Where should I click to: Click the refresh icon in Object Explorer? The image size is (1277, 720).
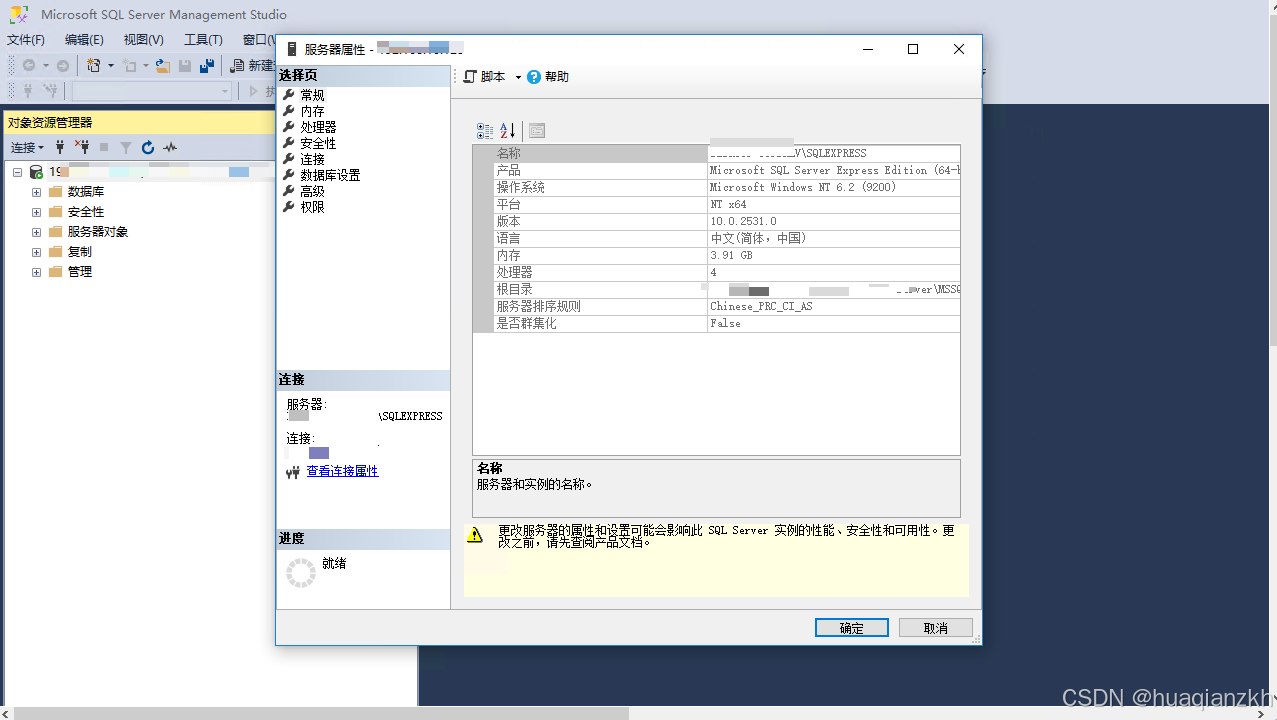tap(148, 148)
